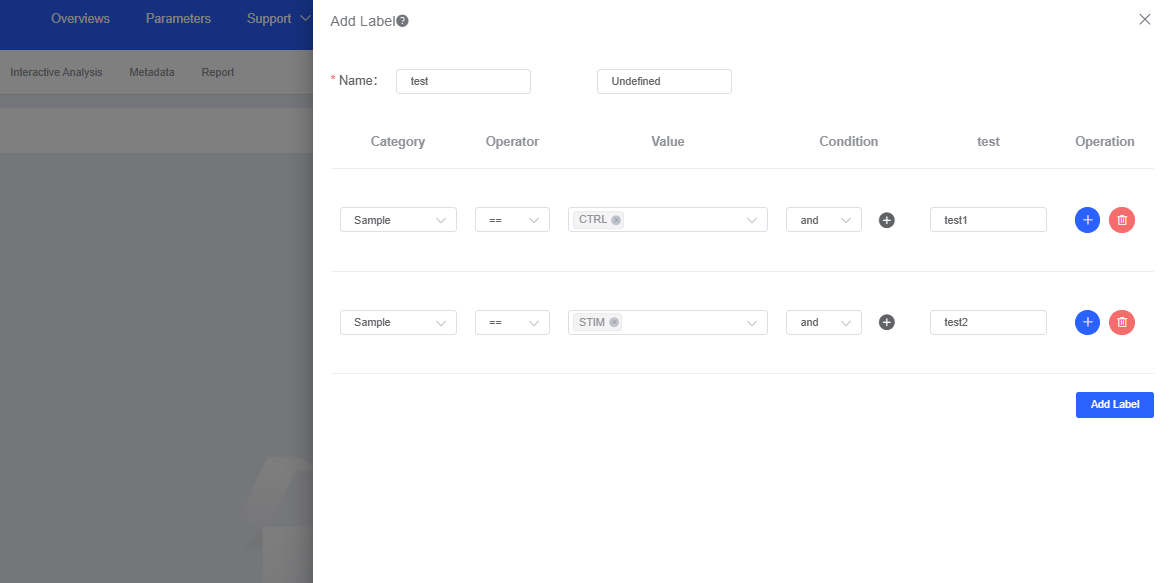The height and width of the screenshot is (583, 1169).
Task: Click the blue plus button in test2 row
Action: [1087, 322]
